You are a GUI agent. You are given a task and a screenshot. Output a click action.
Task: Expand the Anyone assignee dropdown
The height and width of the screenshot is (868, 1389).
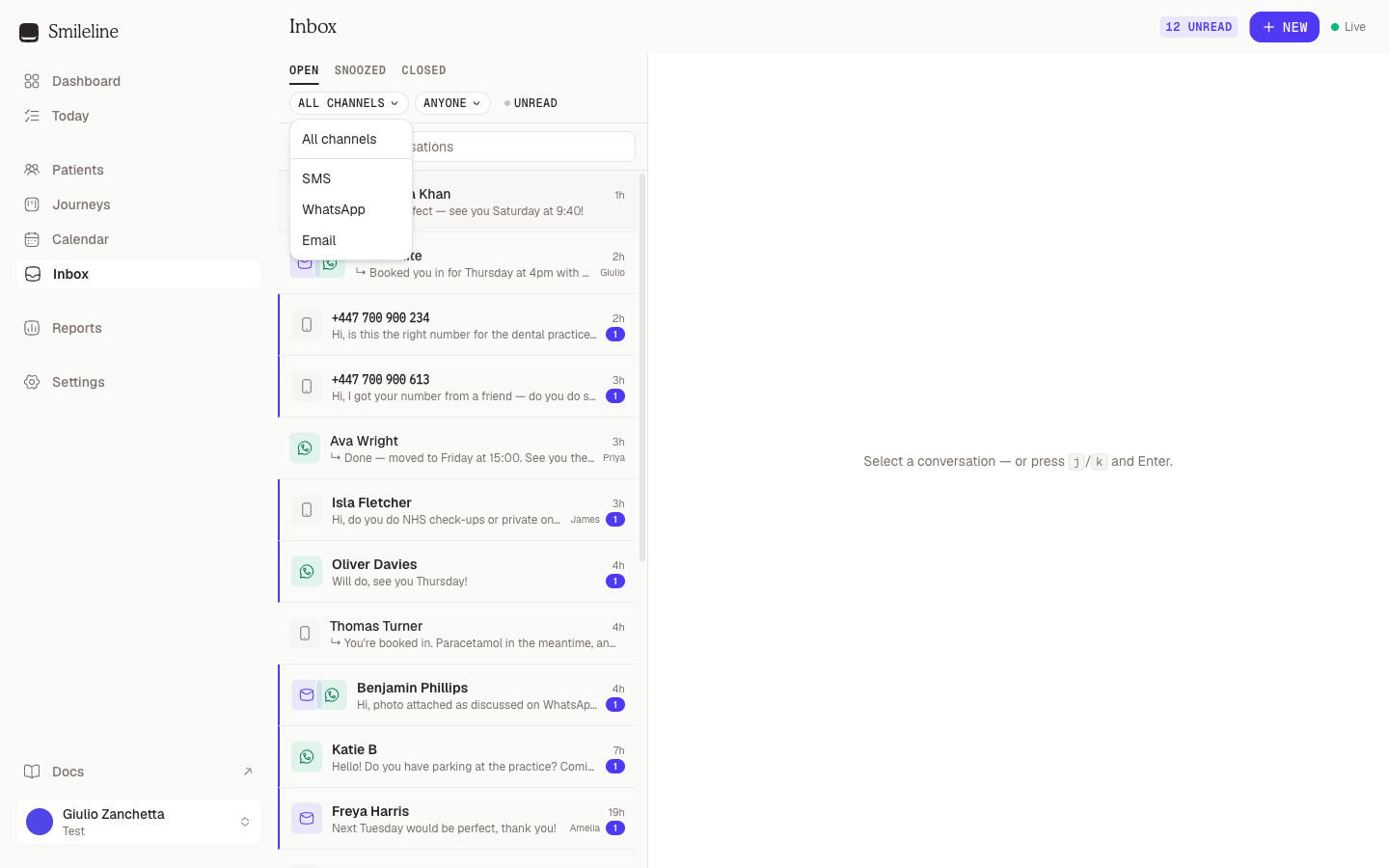[452, 103]
